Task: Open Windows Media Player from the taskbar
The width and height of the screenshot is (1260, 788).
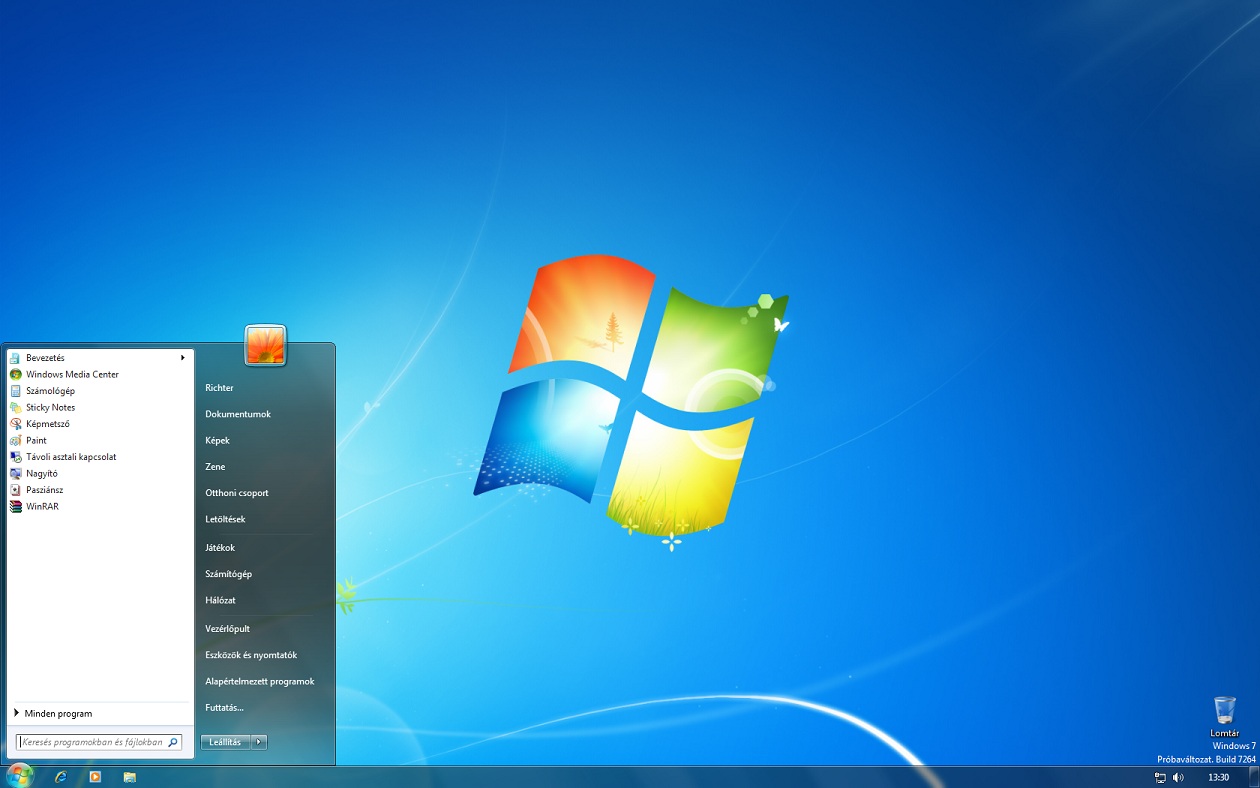Action: point(95,777)
